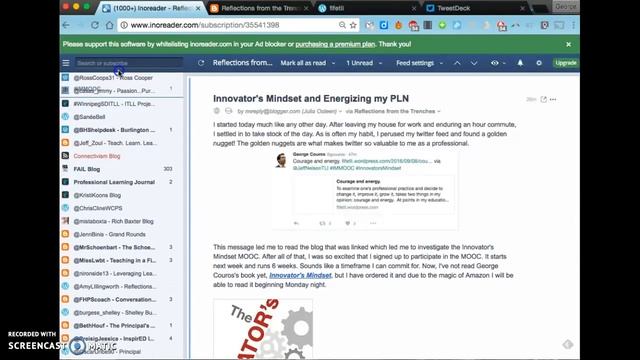Reload the page in Chrome

pyautogui.click(x=95, y=25)
